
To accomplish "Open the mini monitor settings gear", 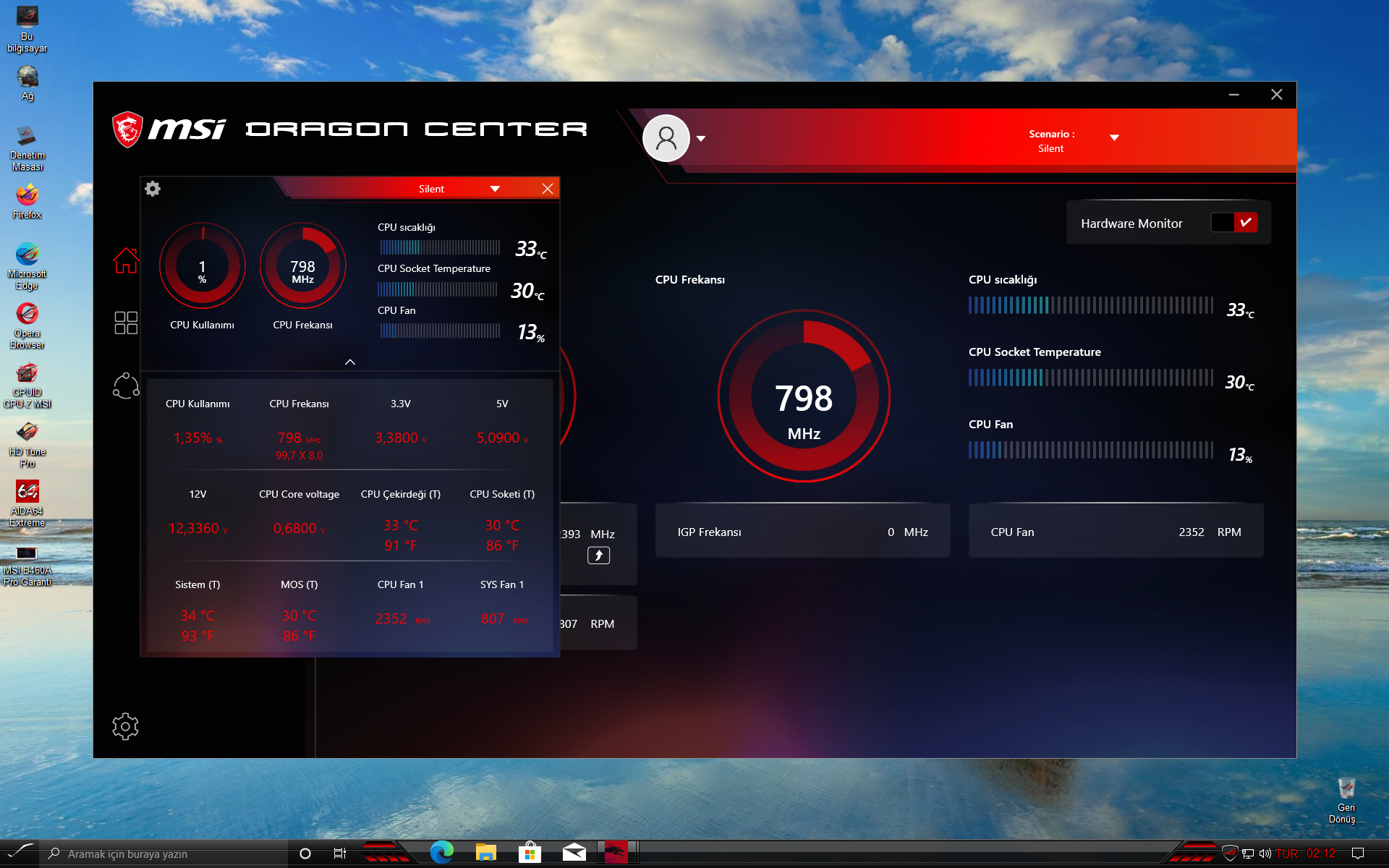I will [x=153, y=189].
